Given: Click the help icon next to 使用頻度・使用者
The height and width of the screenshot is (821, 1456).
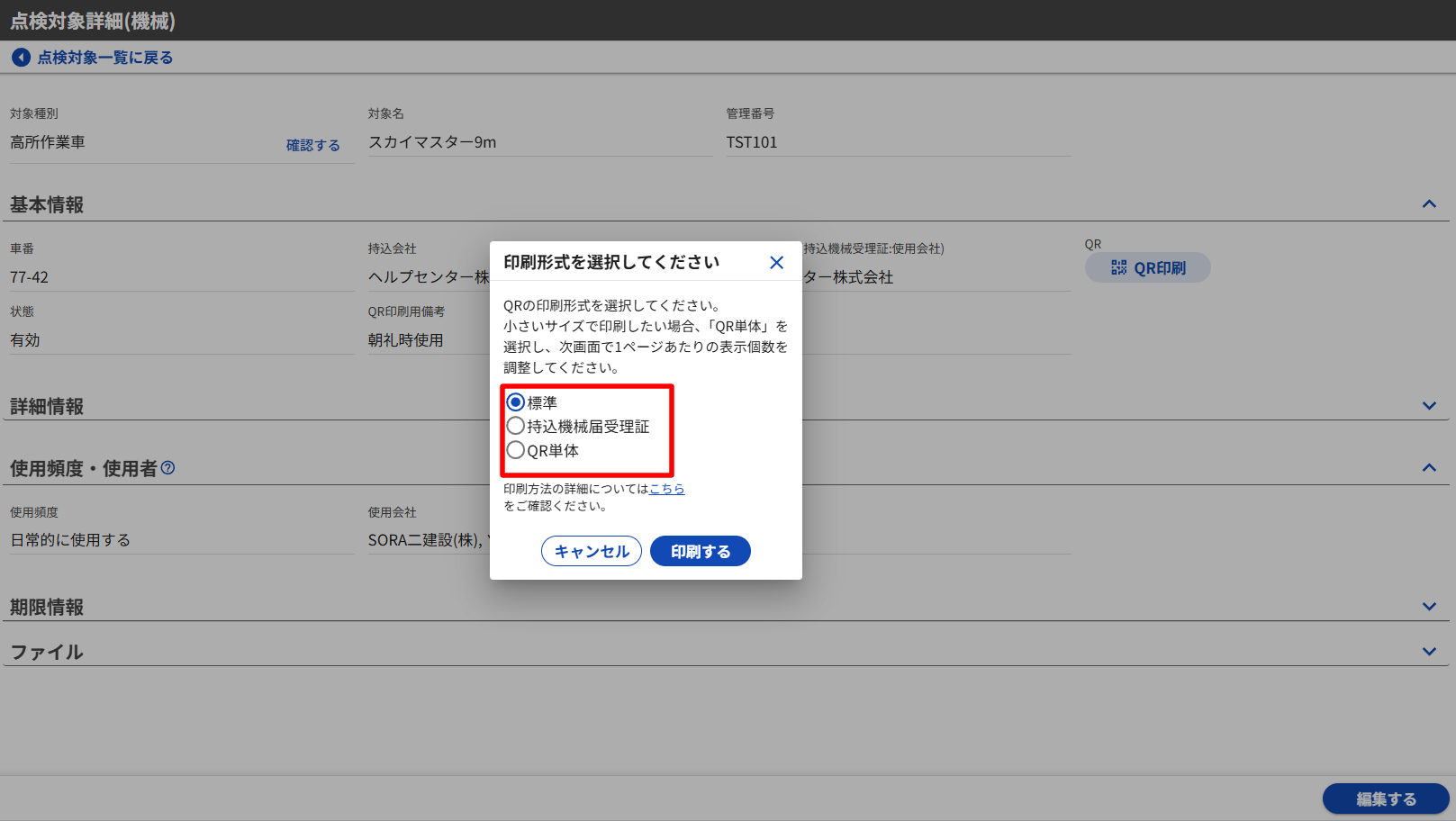Looking at the screenshot, I should pyautogui.click(x=168, y=468).
